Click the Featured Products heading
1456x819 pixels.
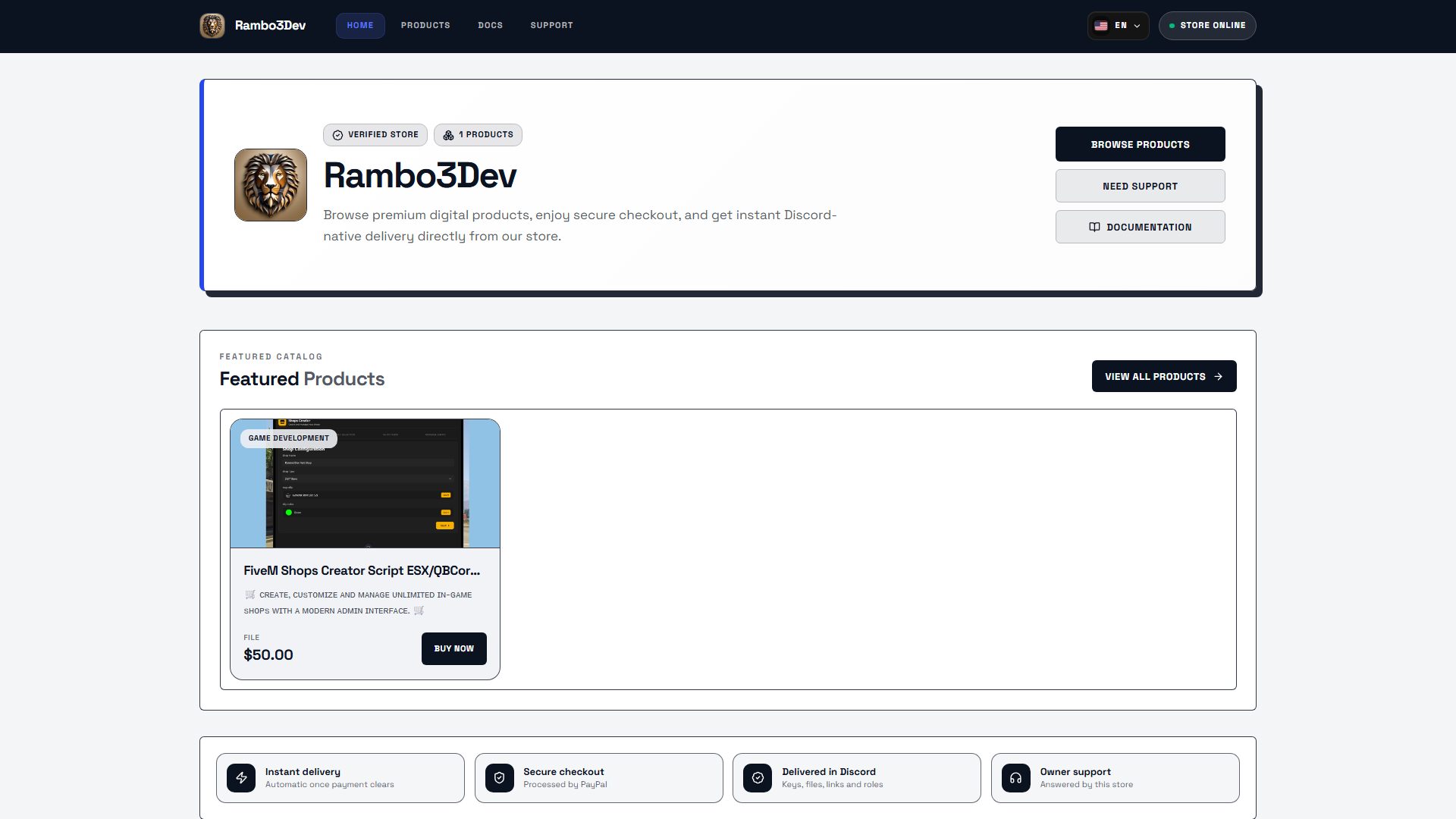click(x=302, y=378)
